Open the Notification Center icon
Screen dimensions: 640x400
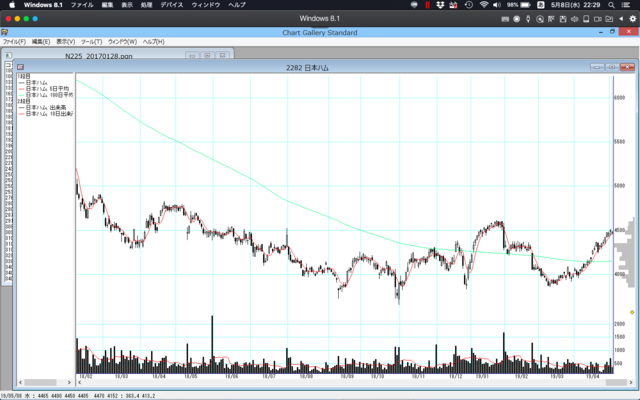[626, 5]
